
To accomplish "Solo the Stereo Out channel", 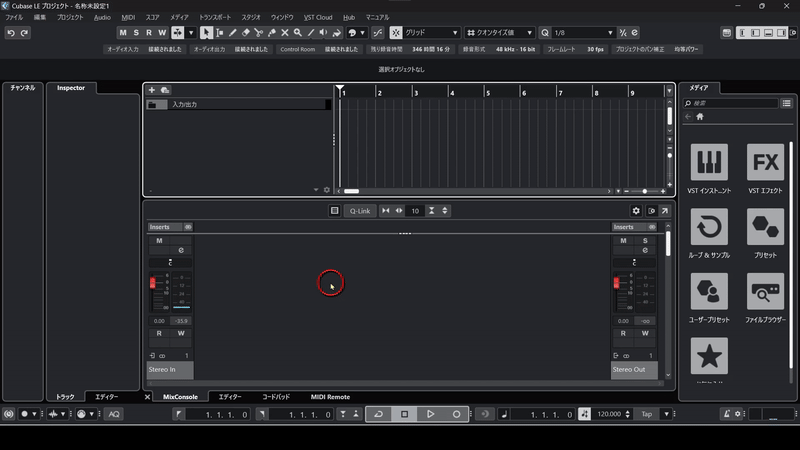I will (645, 241).
